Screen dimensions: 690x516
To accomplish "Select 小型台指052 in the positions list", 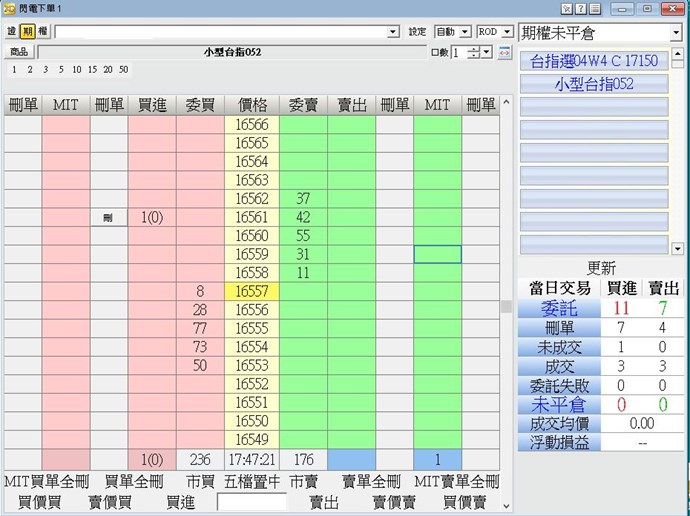I will [593, 84].
